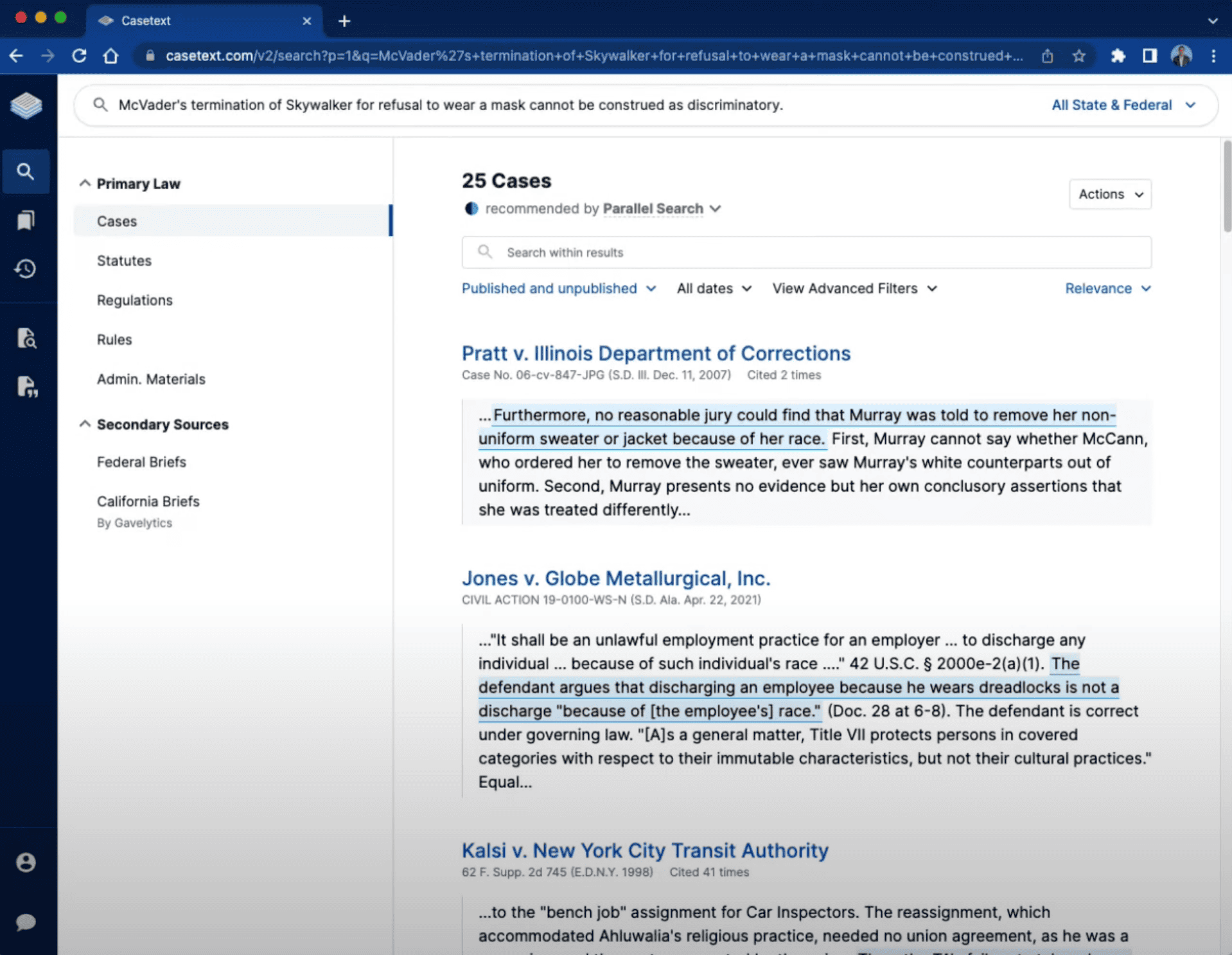Image resolution: width=1232 pixels, height=955 pixels.
Task: Open Kalsi v. New York City Transit Authority
Action: click(645, 850)
